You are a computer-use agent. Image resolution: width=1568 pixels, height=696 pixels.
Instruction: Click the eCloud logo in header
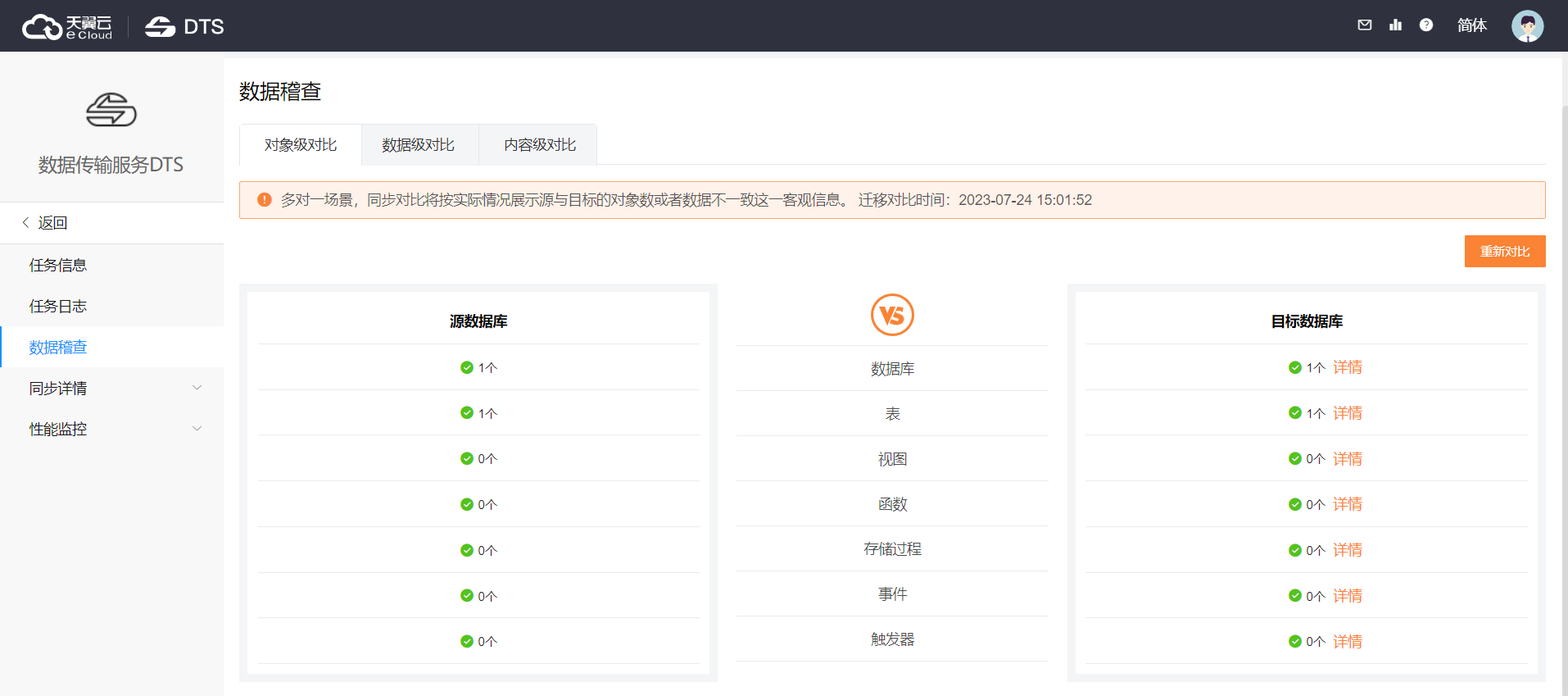[x=67, y=27]
